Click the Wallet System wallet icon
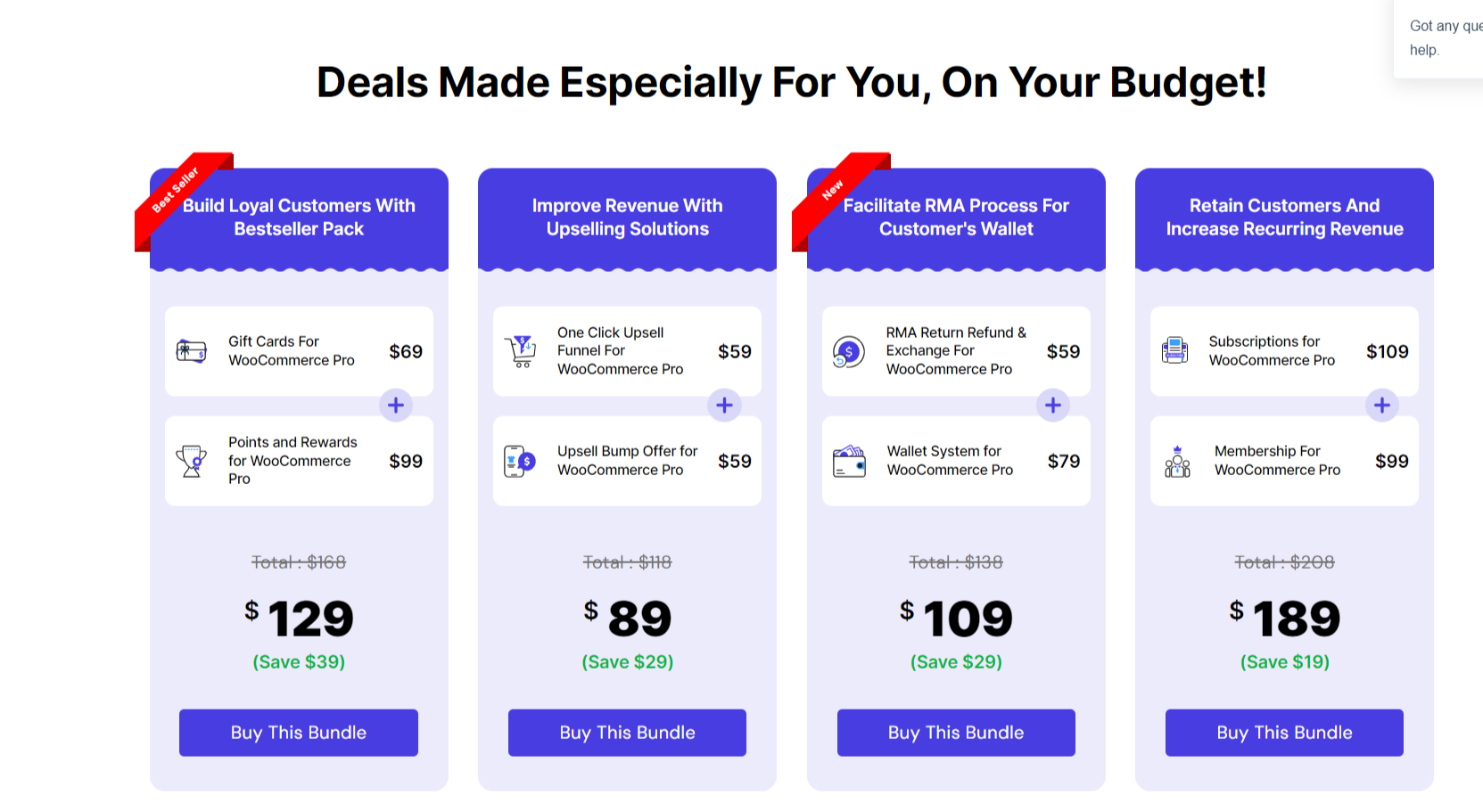Screen dimensions: 1483x812 849,462
